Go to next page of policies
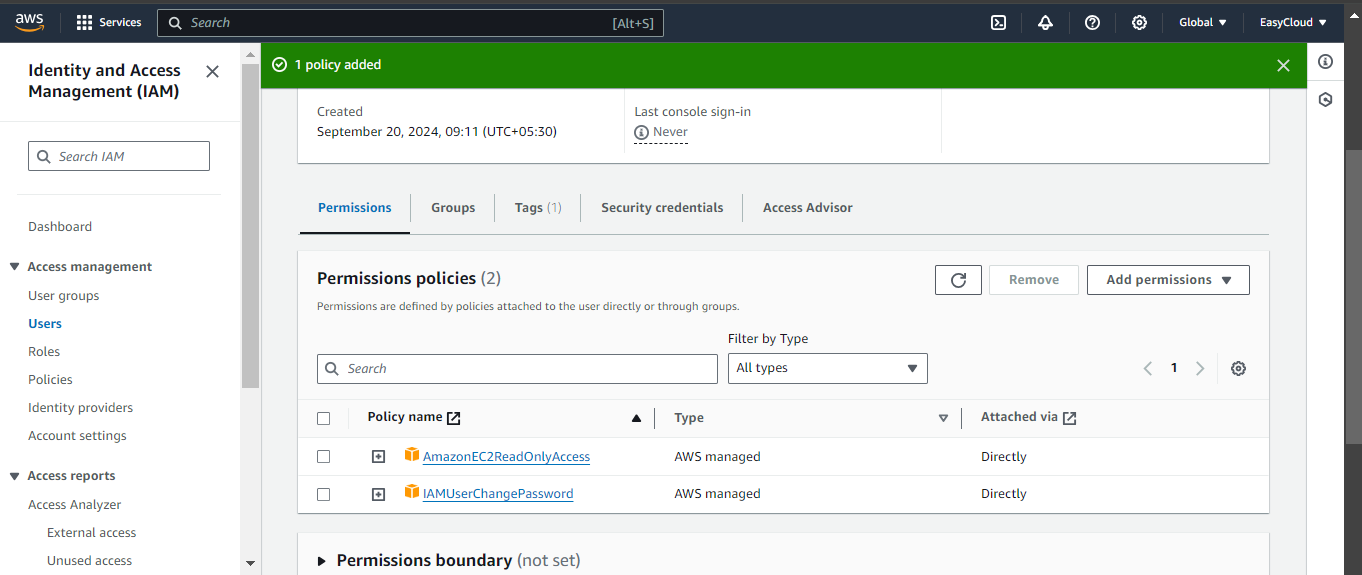This screenshot has height=575, width=1362. pyautogui.click(x=1200, y=368)
